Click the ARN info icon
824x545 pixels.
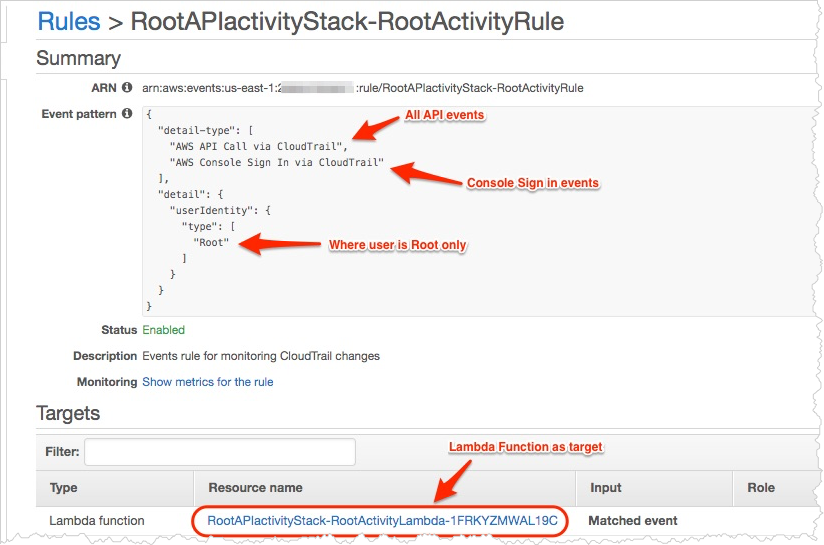click(127, 87)
